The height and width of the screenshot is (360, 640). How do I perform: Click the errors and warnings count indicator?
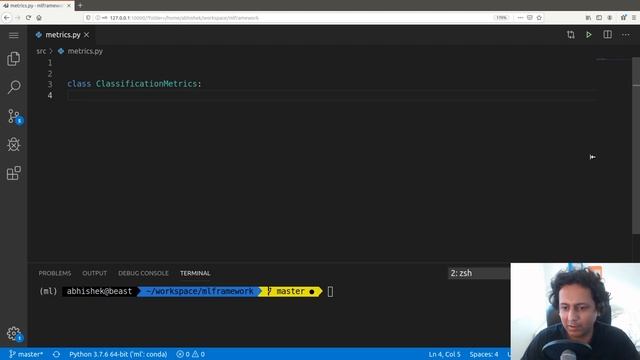coord(190,354)
